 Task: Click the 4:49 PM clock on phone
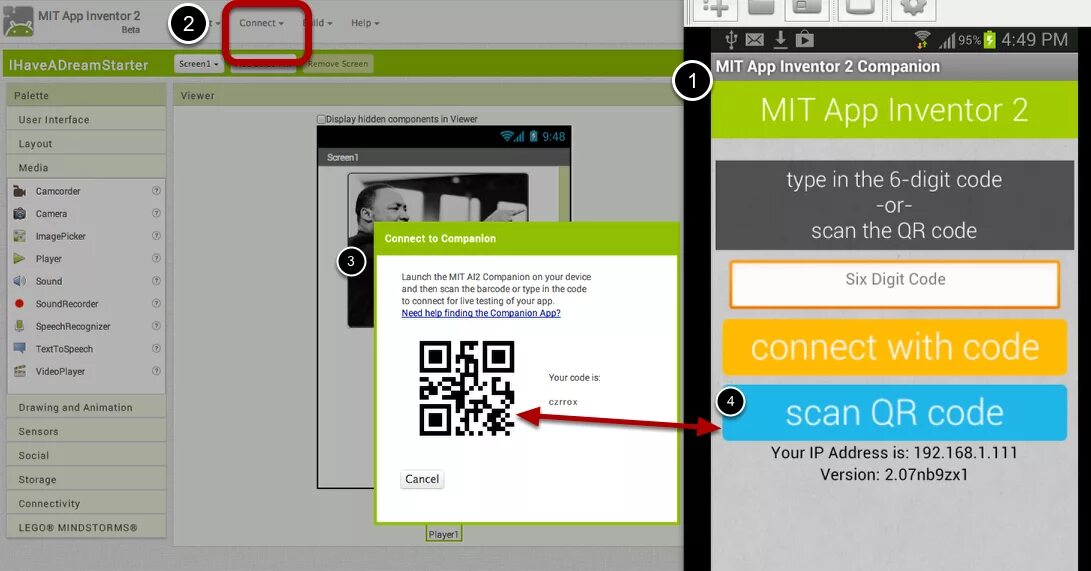(1034, 40)
